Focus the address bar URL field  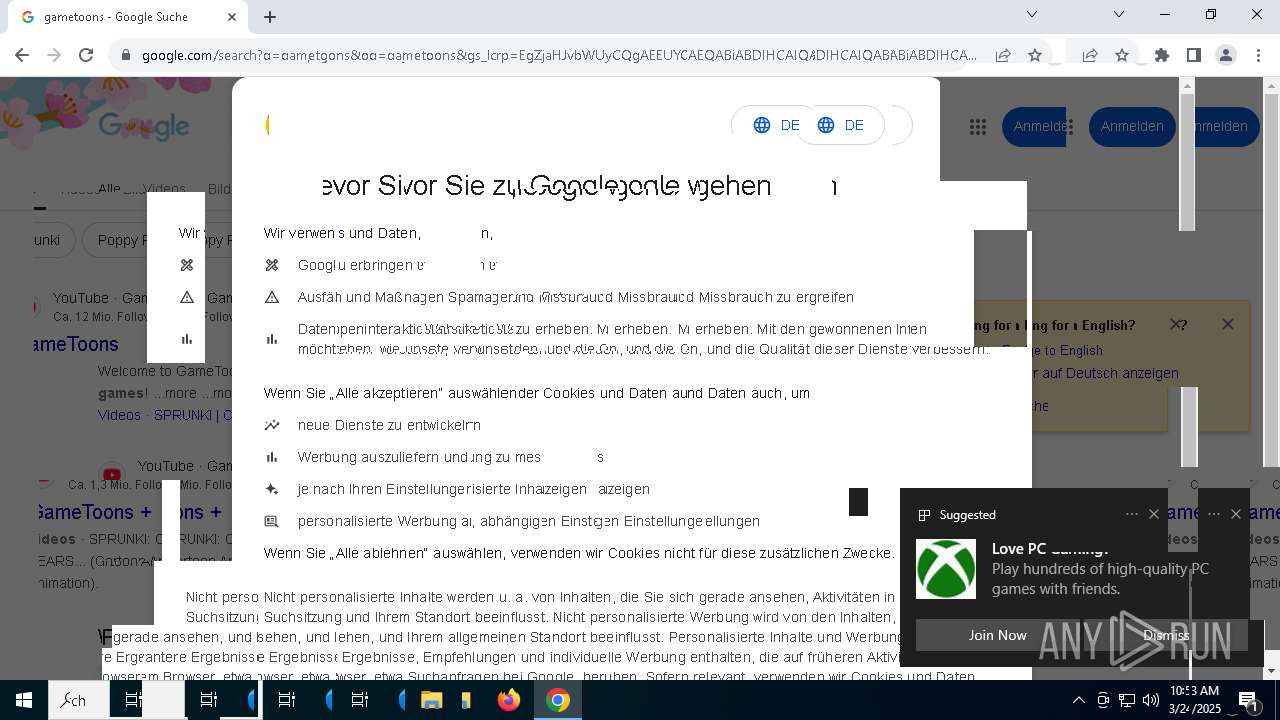560,55
